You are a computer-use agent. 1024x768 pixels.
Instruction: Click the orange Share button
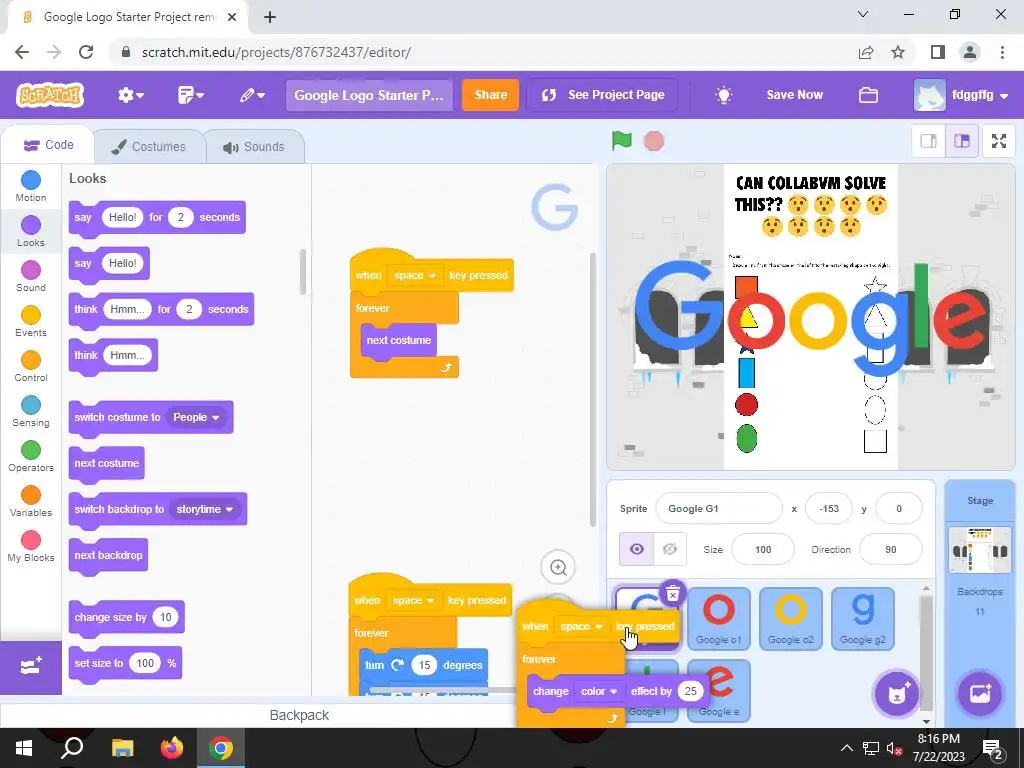point(490,95)
